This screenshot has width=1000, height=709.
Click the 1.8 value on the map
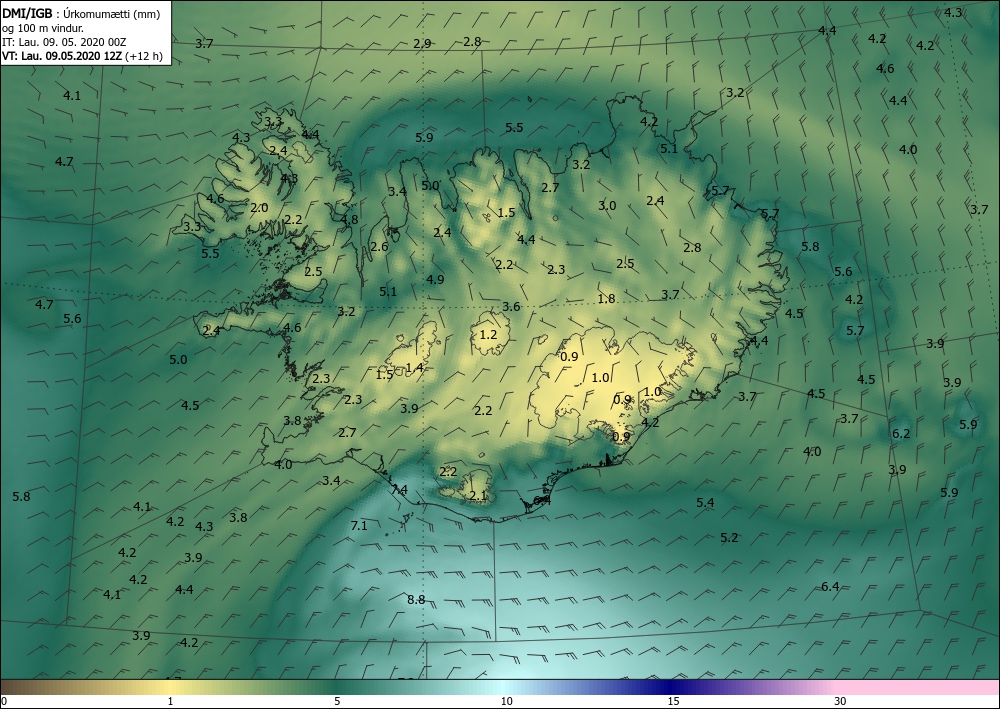point(607,298)
